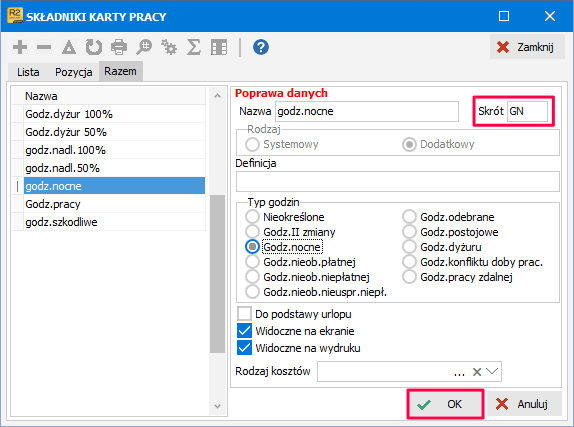The image size is (574, 427).
Task: Click the magnifier search icon
Action: pos(144,47)
